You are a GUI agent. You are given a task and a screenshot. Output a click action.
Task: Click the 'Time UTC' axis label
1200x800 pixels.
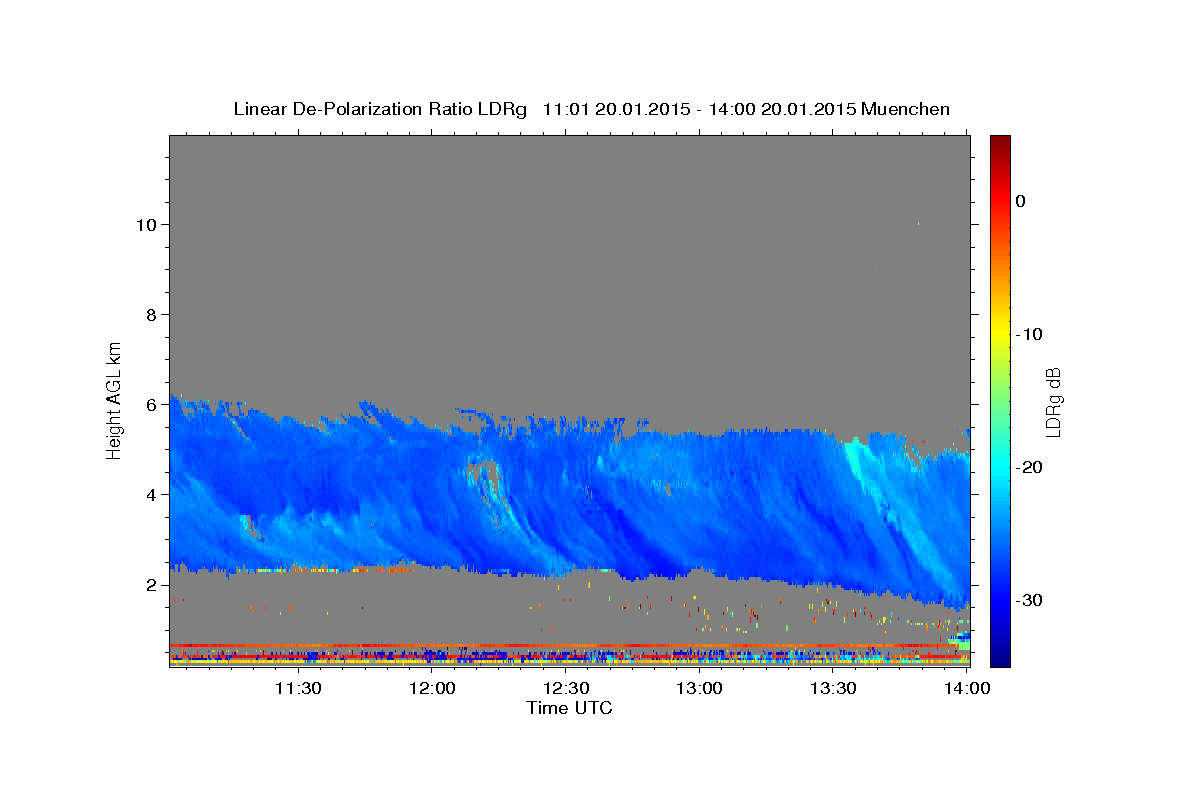[569, 708]
